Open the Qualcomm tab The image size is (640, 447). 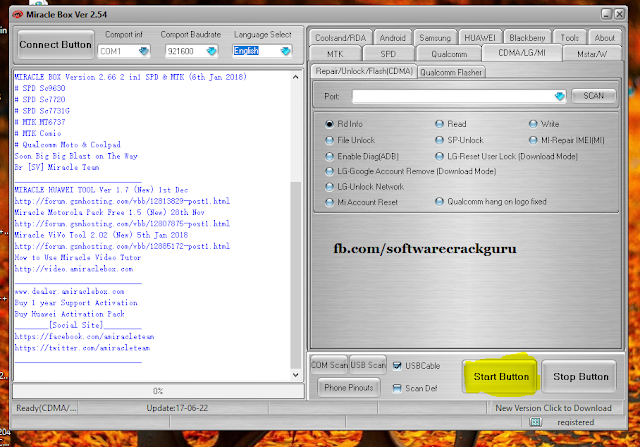(x=449, y=54)
